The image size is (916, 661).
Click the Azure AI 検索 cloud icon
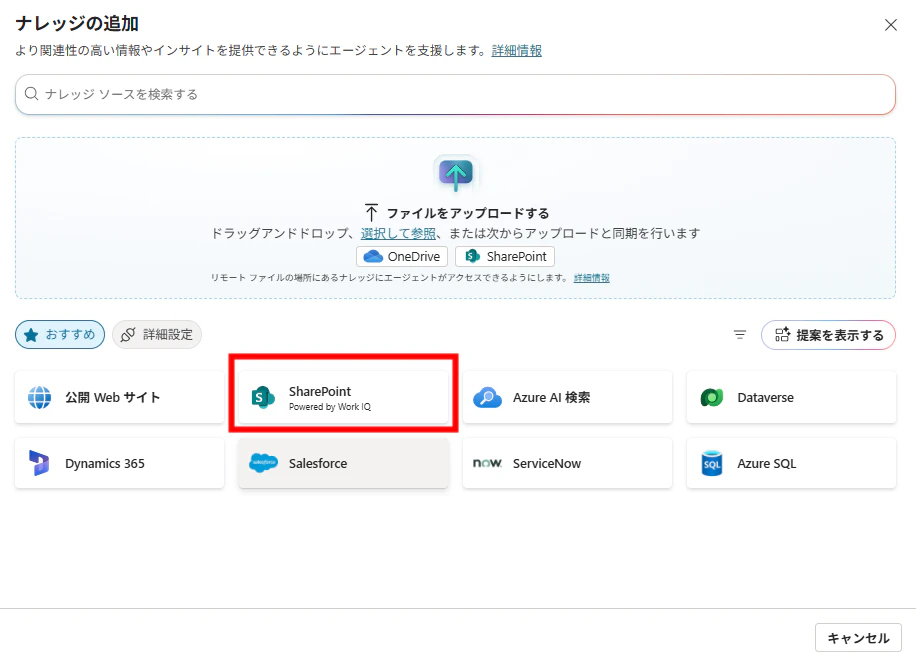[487, 397]
